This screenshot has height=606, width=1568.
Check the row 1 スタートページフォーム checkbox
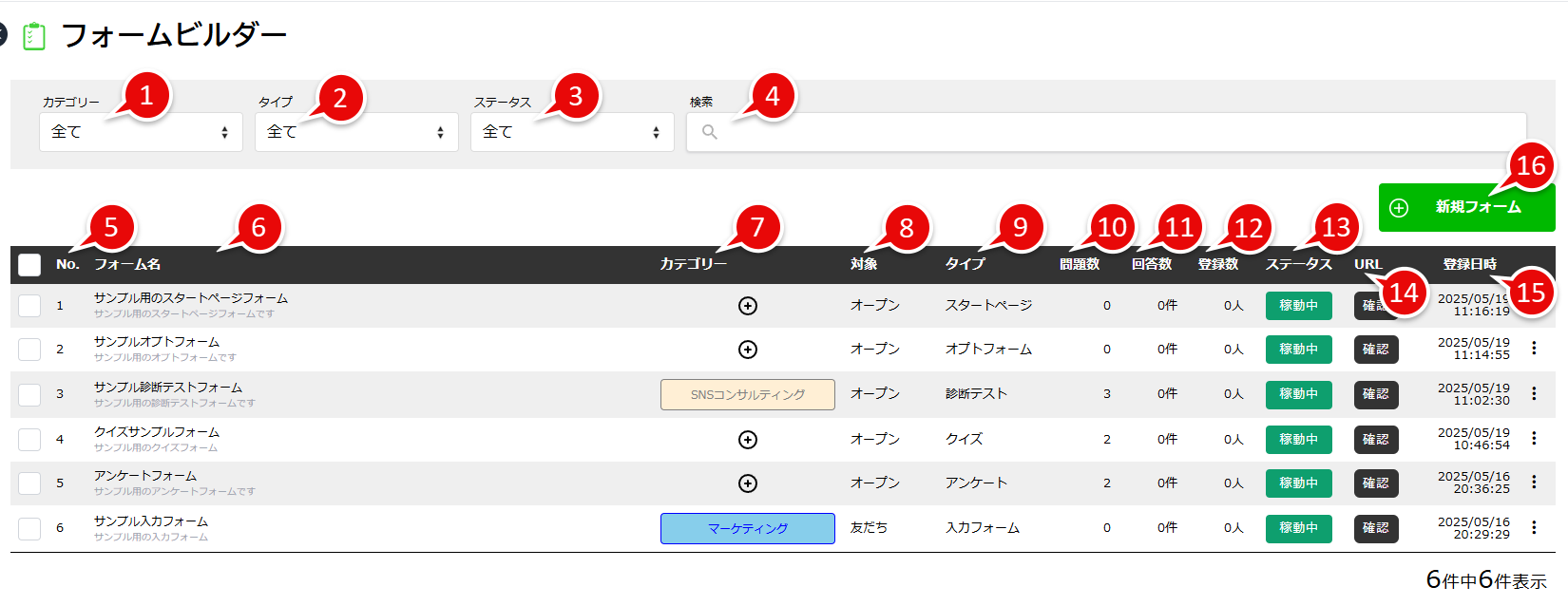click(29, 306)
